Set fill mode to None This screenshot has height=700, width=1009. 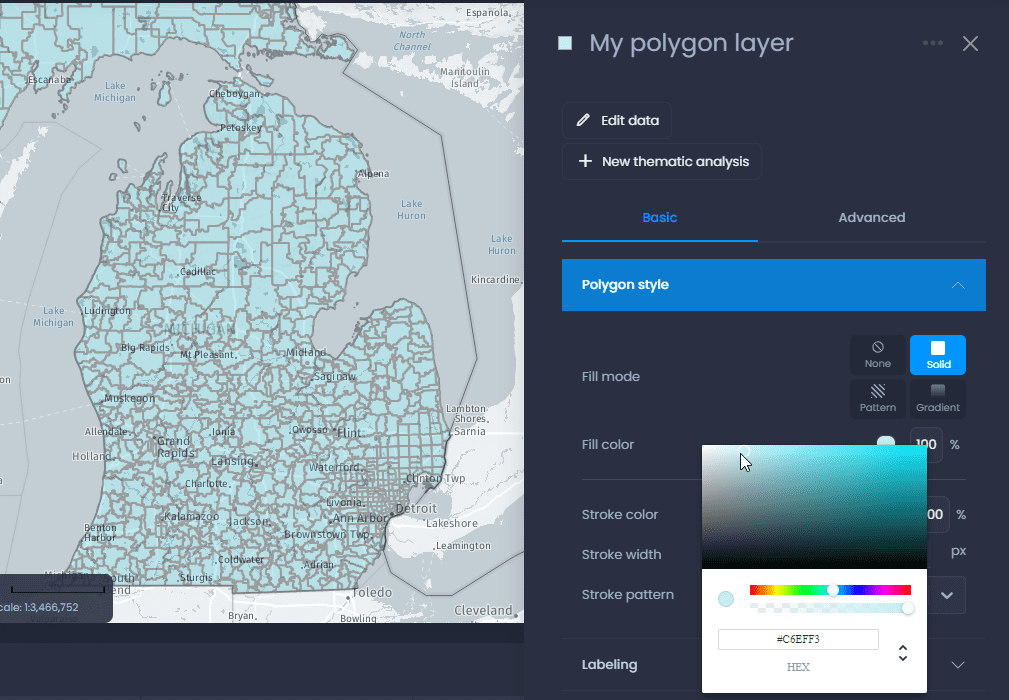[x=878, y=355]
